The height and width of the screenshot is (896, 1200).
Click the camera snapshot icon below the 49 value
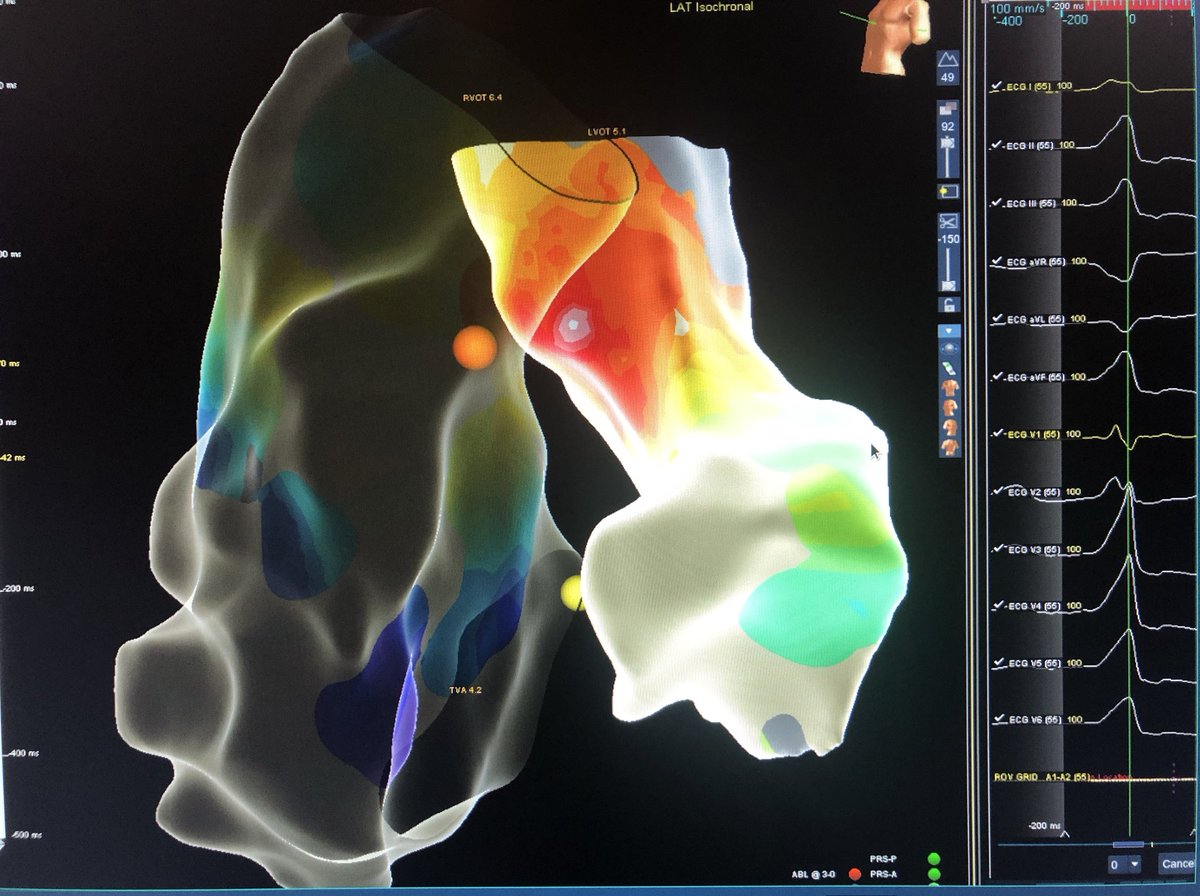[x=947, y=143]
